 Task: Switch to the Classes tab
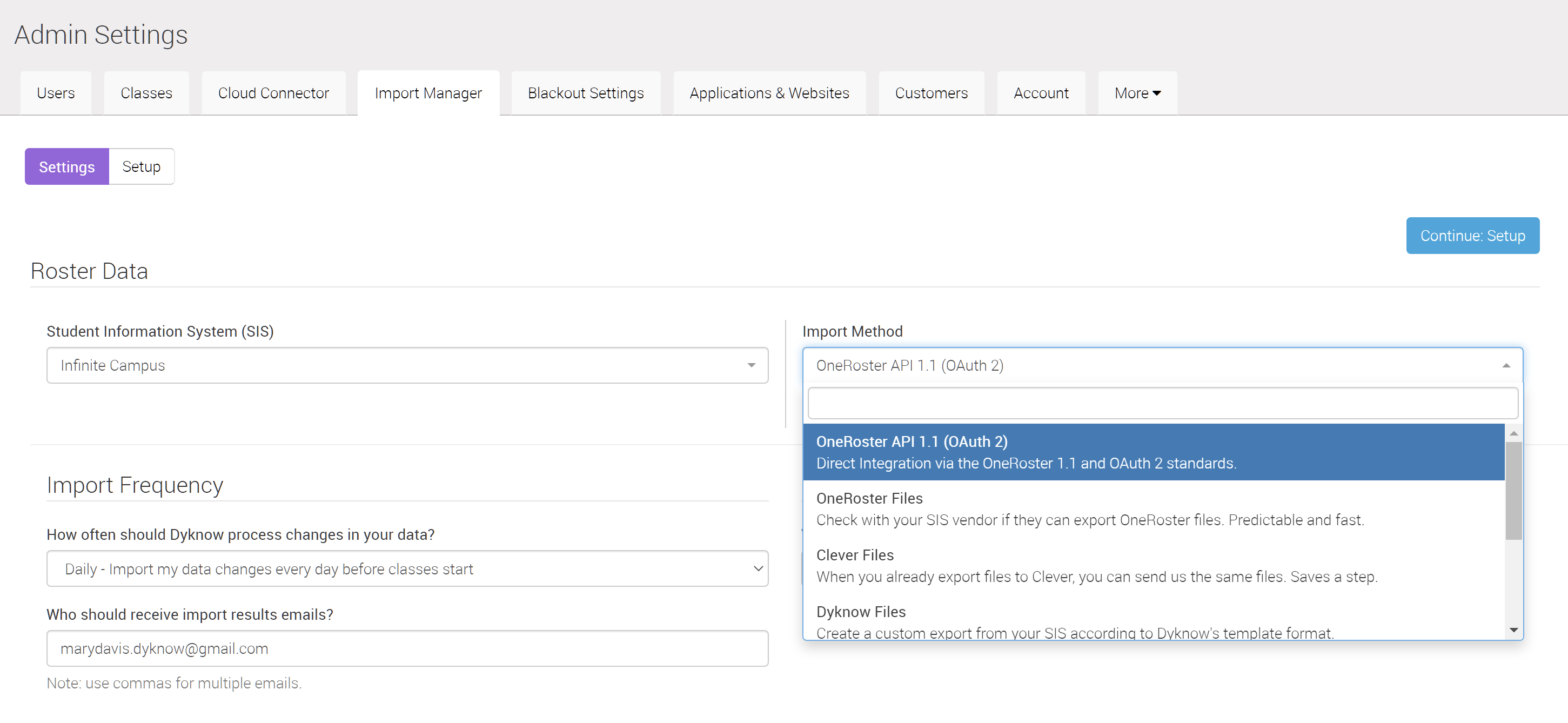[146, 93]
